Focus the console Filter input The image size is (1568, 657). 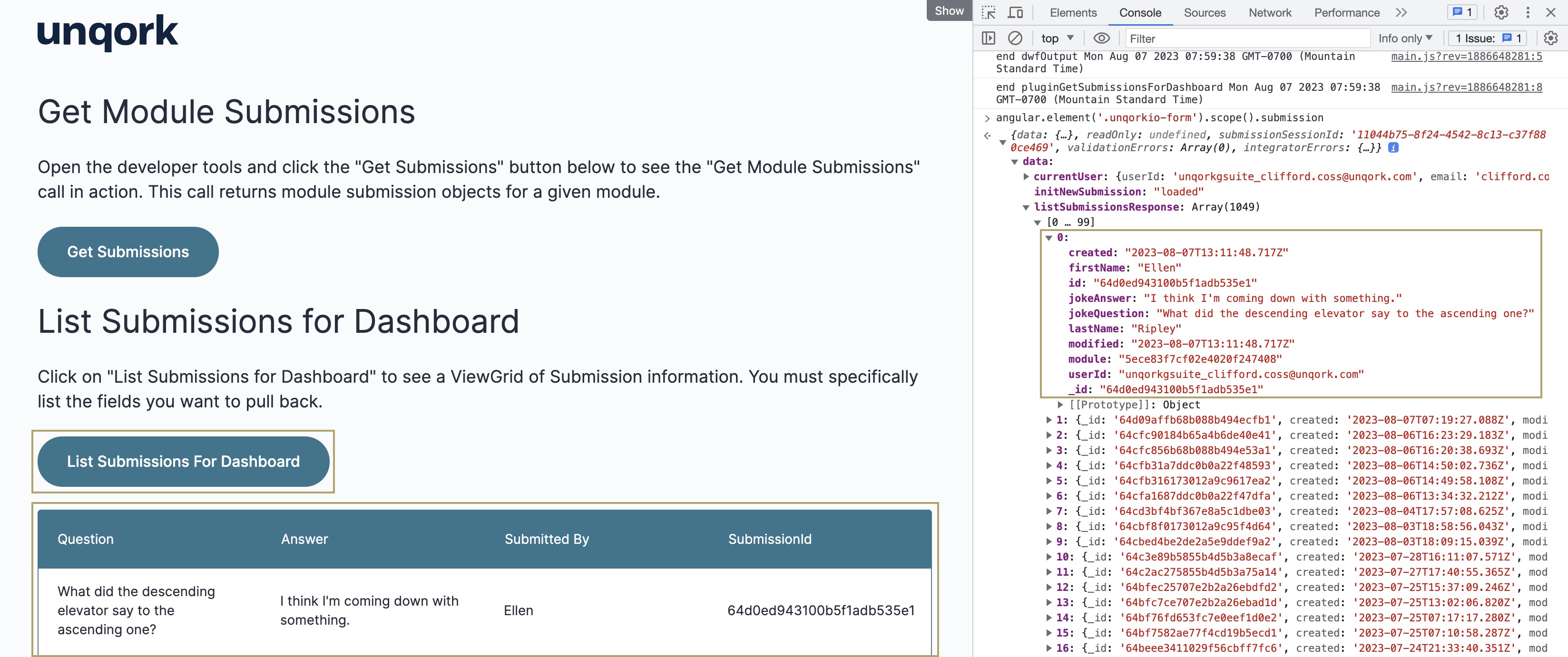click(x=1247, y=39)
